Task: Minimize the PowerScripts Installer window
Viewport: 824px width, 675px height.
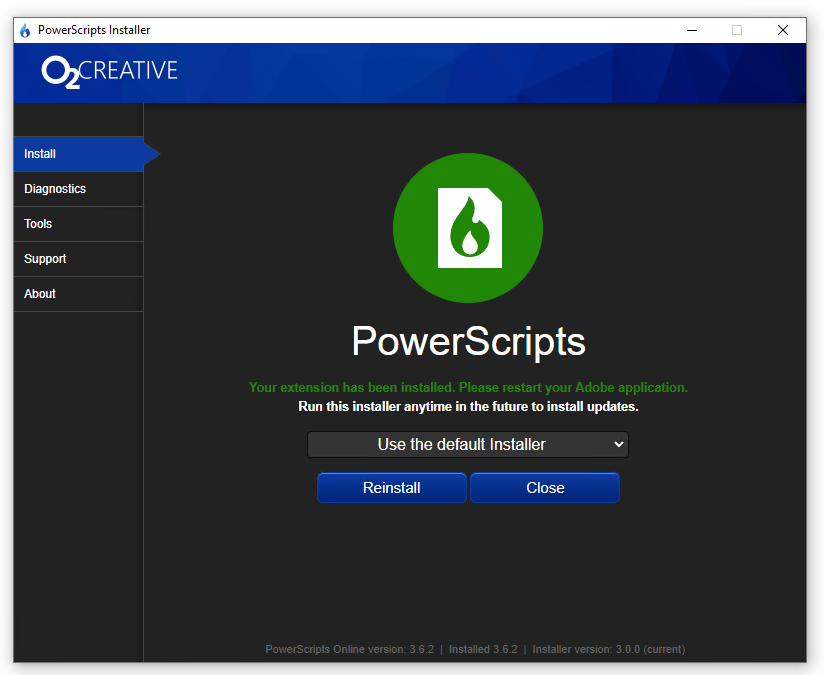Action: (692, 30)
